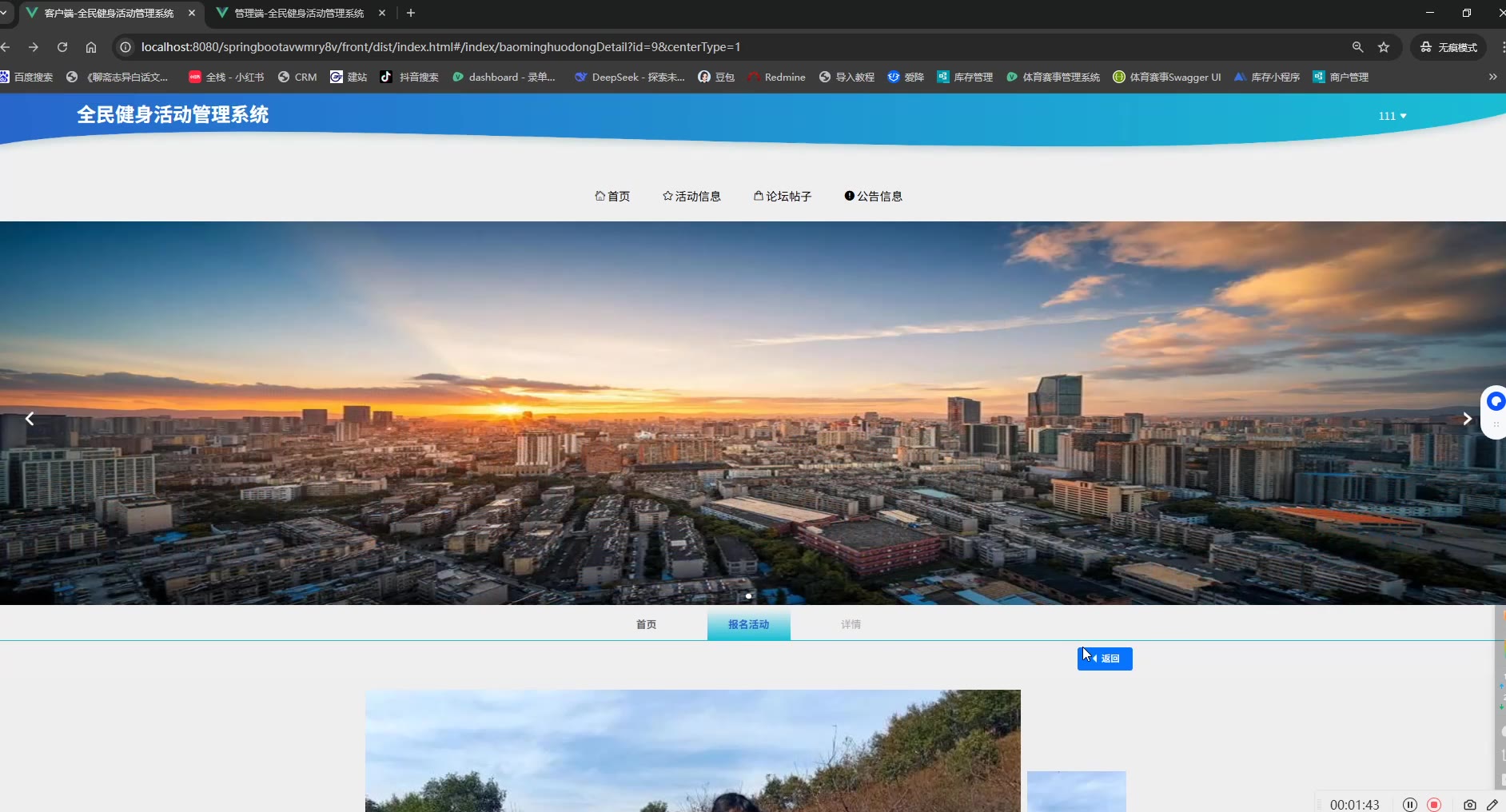
Task: Expand the 111 user account dropdown
Action: click(x=1392, y=116)
